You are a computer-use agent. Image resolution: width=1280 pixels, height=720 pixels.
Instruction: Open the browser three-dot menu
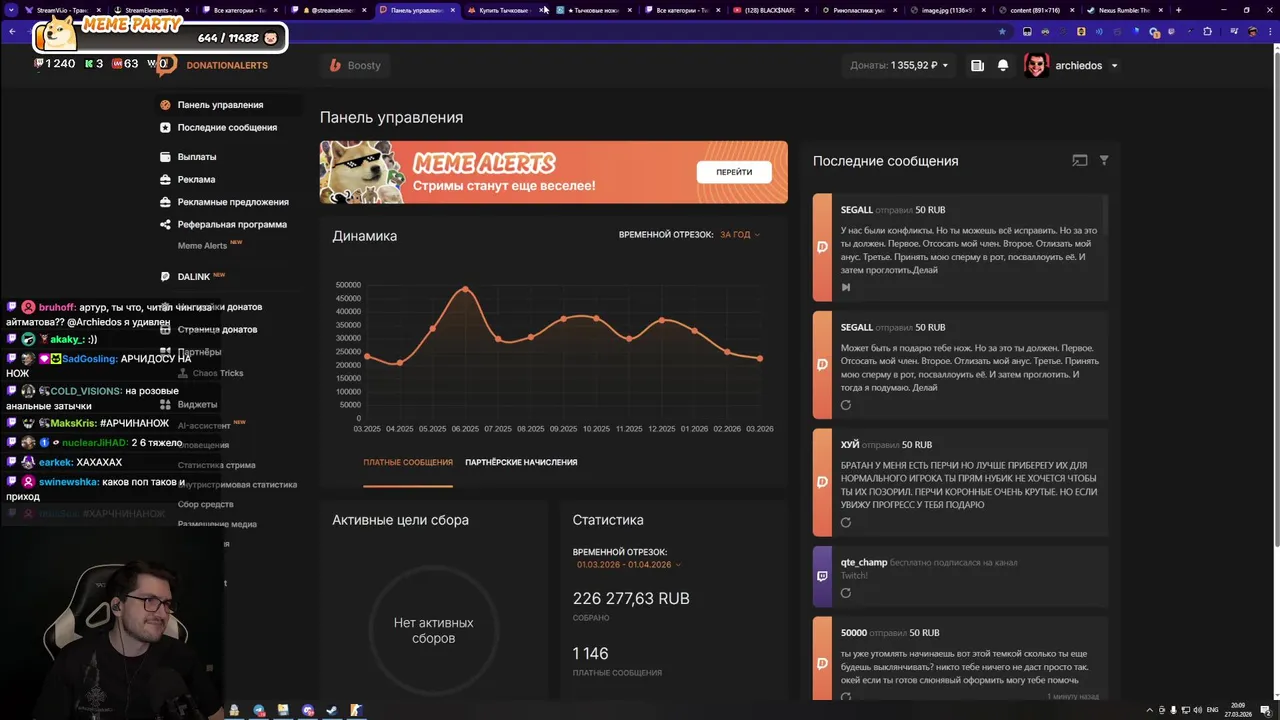[x=1268, y=31]
